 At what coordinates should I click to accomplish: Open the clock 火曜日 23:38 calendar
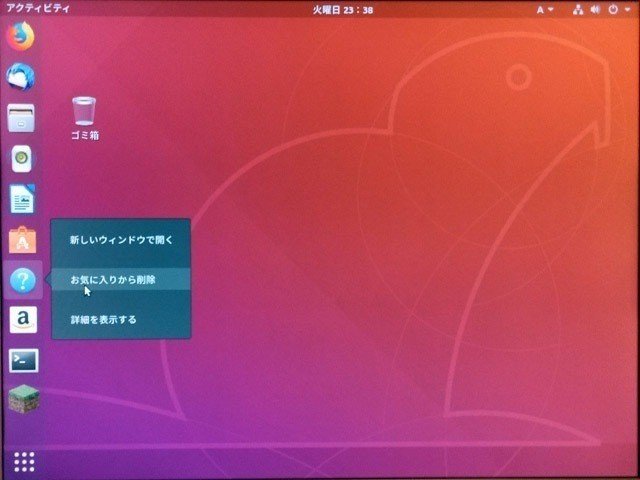point(343,10)
